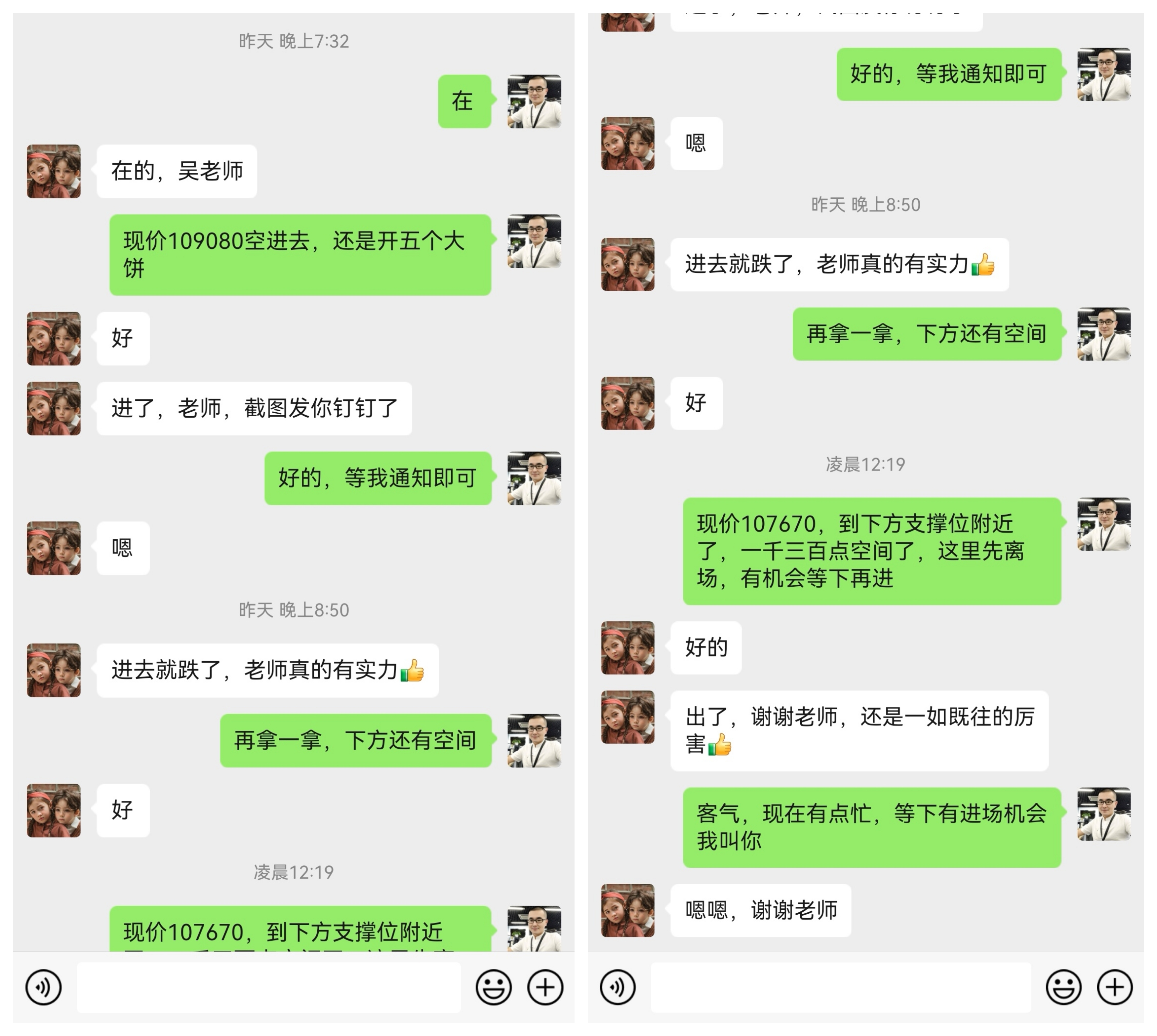Viewport: 1157px width, 1036px height.
Task: Focus the right chat message input field
Action: coord(841,987)
